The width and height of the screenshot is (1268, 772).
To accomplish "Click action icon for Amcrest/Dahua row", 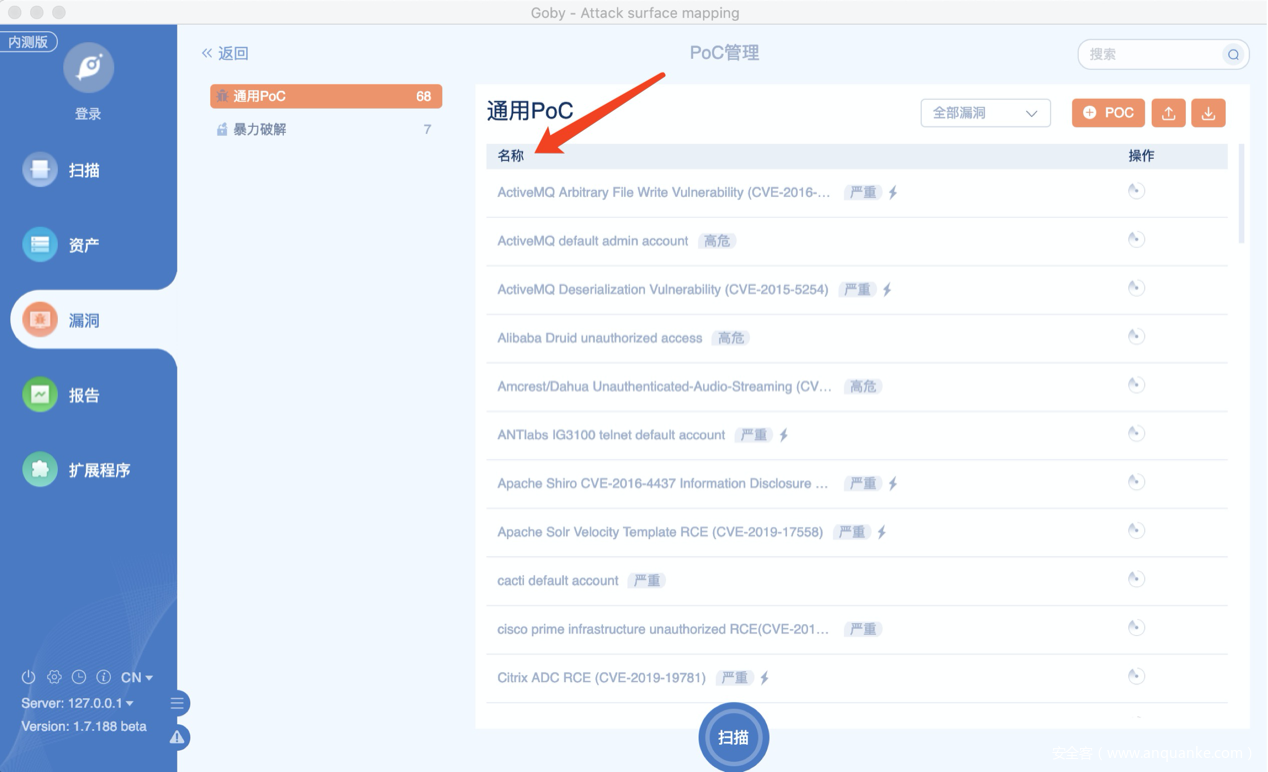I will click(1136, 385).
